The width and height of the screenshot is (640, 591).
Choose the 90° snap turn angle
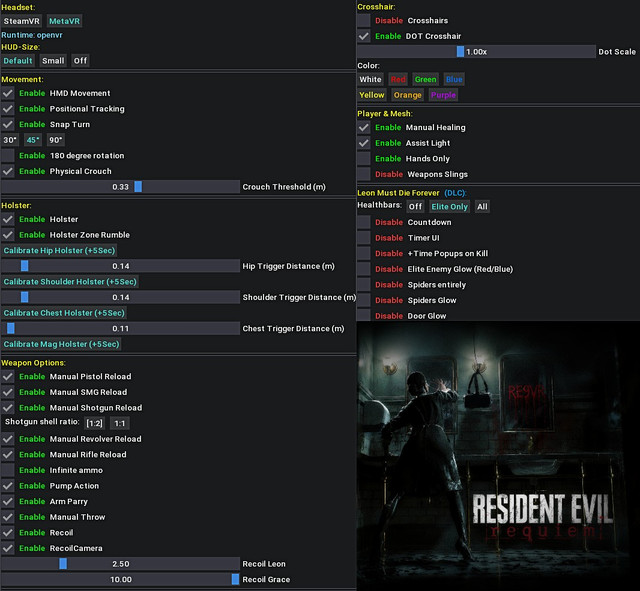pyautogui.click(x=56, y=140)
